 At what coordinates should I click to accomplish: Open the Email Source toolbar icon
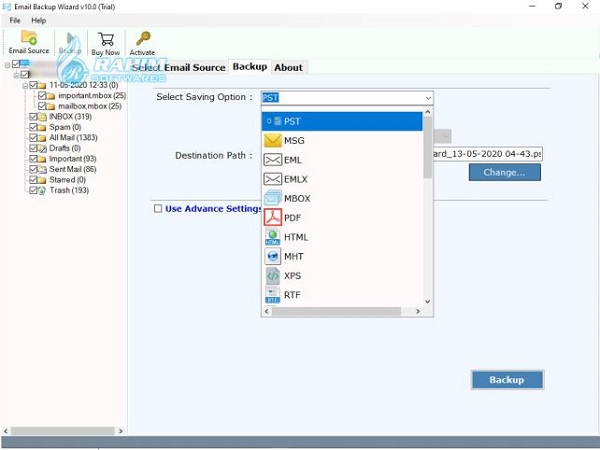[x=29, y=38]
